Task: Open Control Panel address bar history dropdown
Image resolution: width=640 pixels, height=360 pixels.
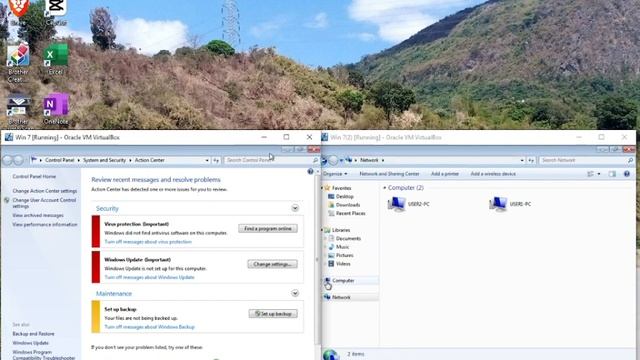Action: pyautogui.click(x=207, y=160)
